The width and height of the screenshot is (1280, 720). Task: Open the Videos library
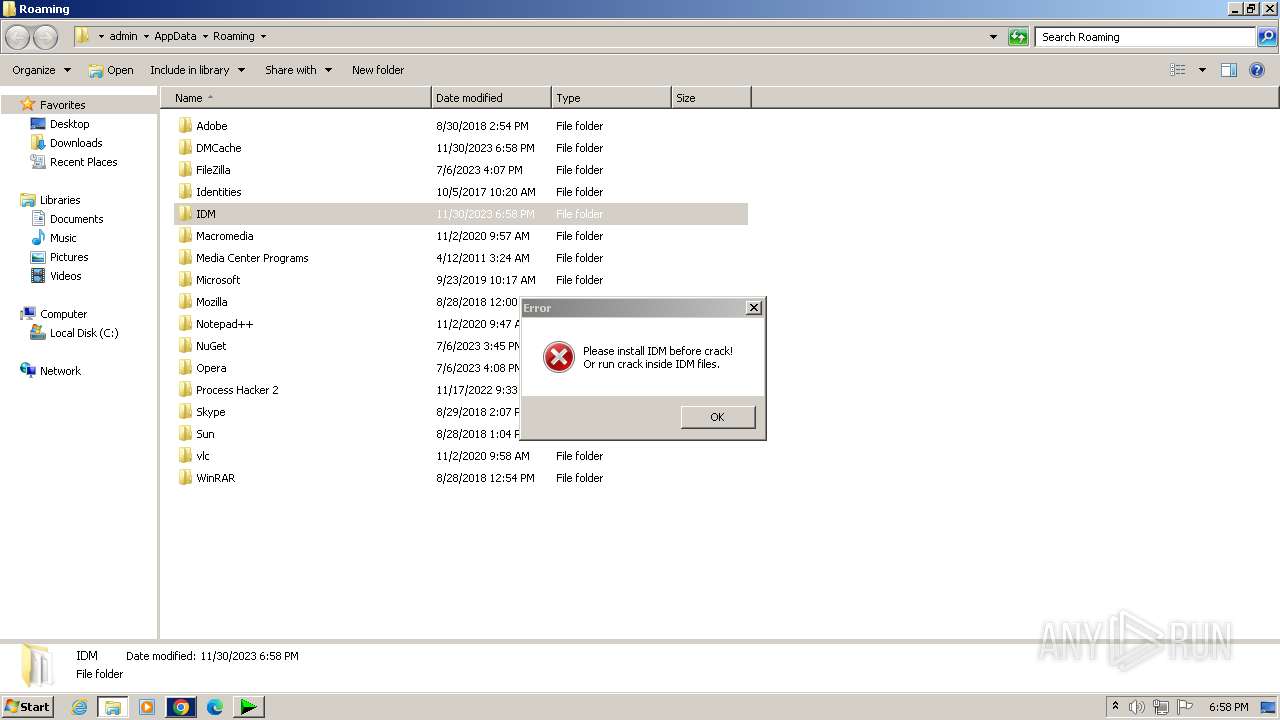pos(65,276)
